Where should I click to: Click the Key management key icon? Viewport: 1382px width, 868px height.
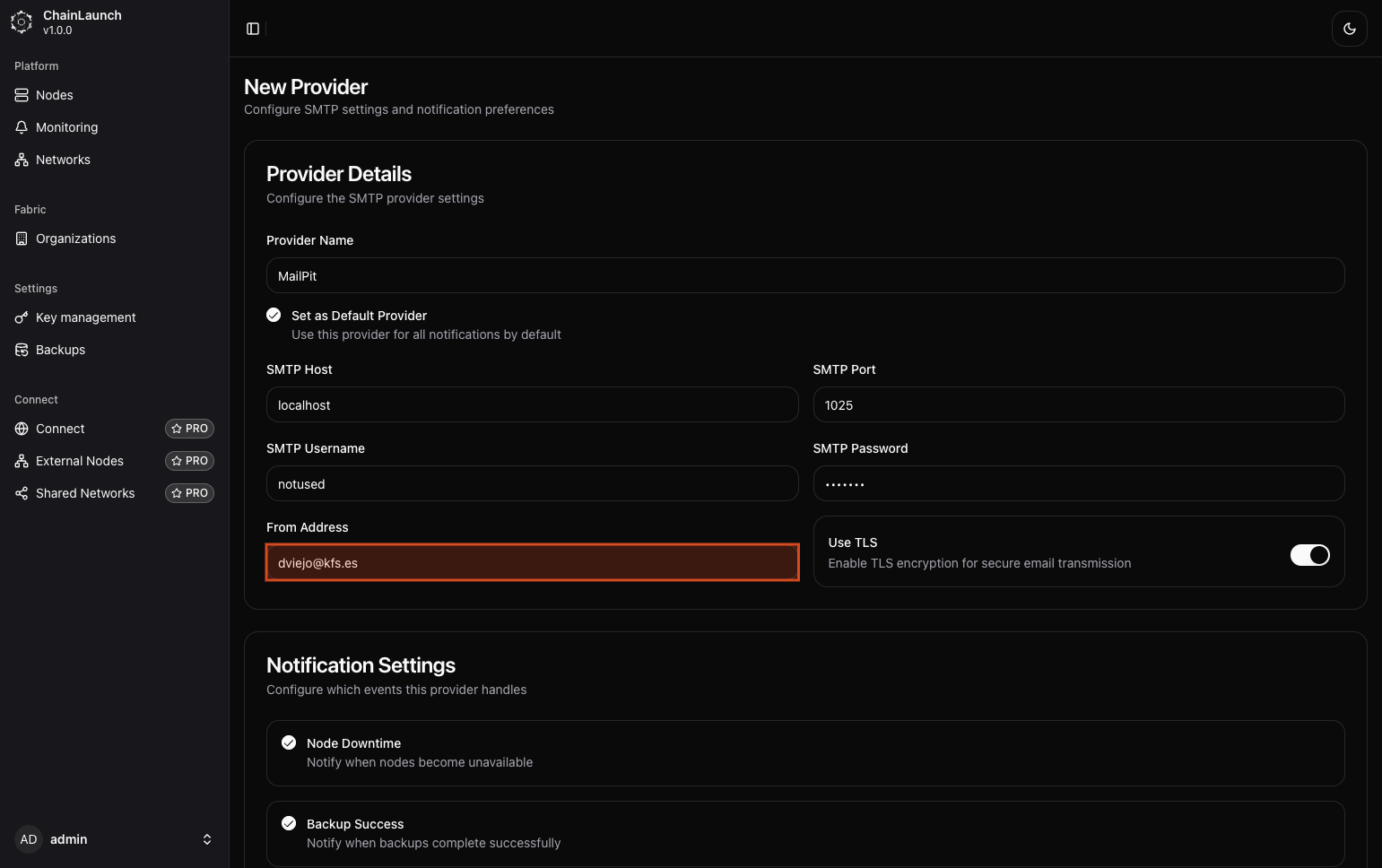[x=22, y=317]
